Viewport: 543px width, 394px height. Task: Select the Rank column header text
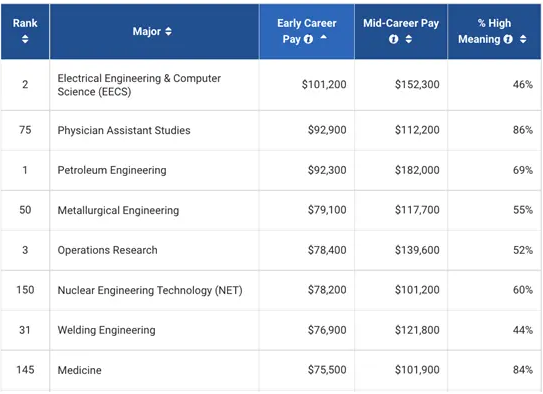click(25, 23)
